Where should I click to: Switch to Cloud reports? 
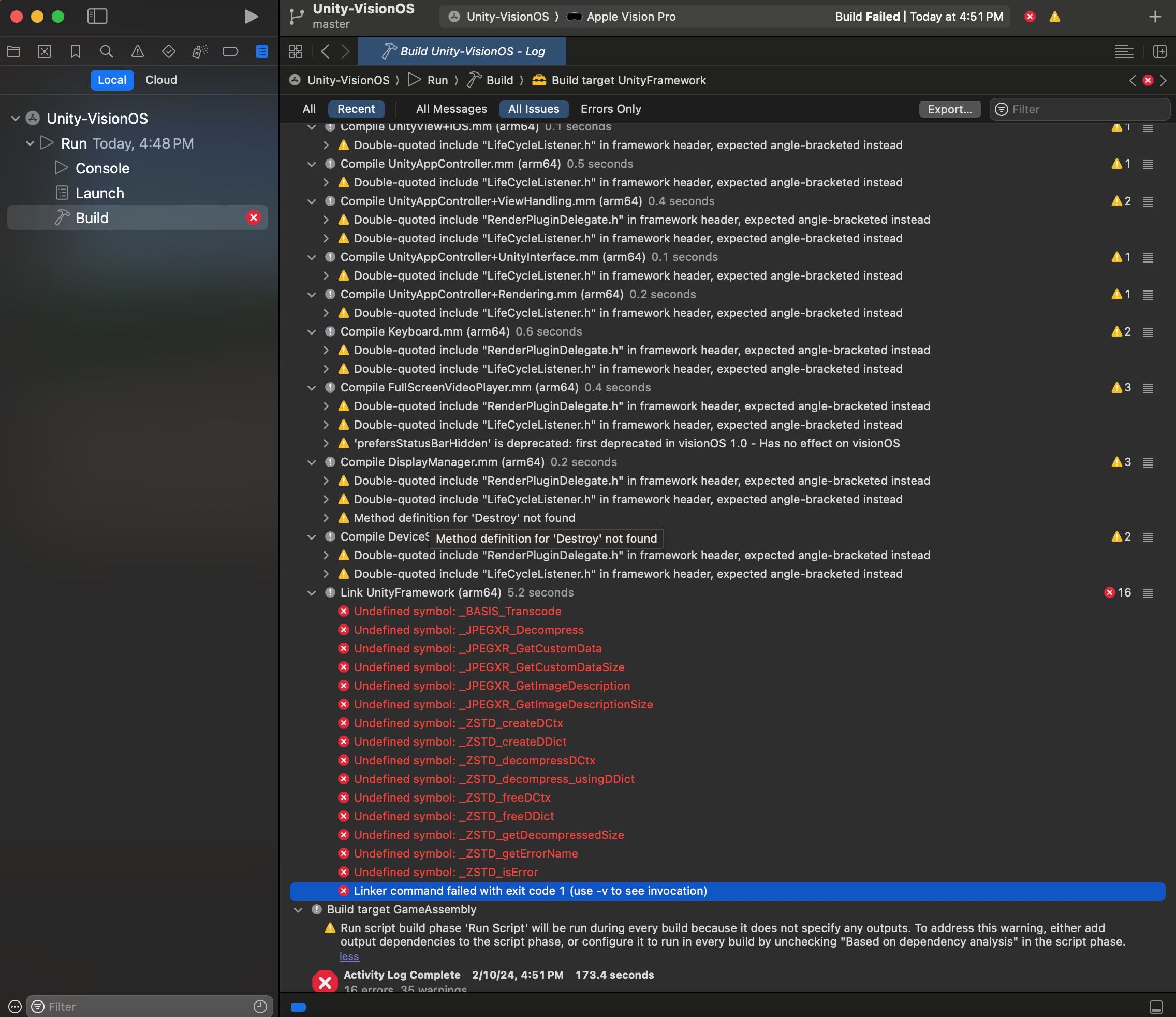tap(160, 80)
